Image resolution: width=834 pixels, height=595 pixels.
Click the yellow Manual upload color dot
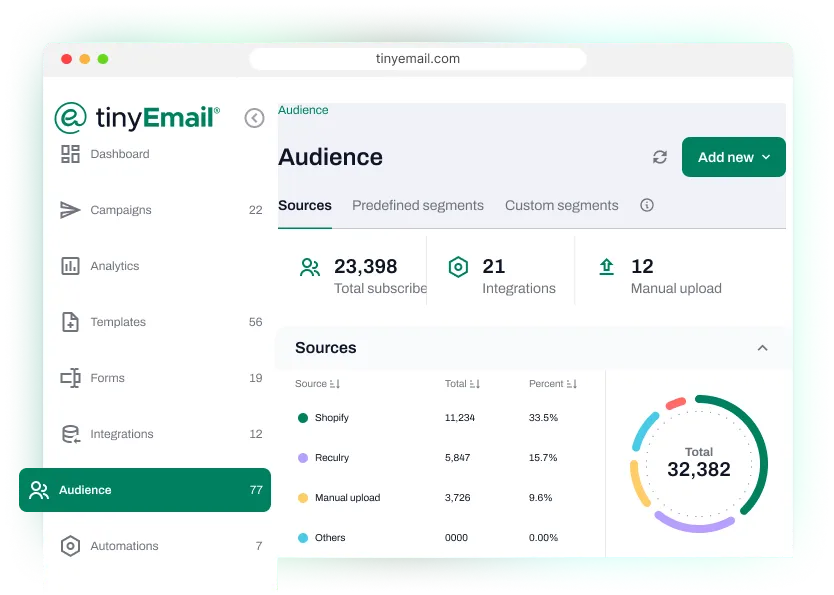[x=303, y=498]
